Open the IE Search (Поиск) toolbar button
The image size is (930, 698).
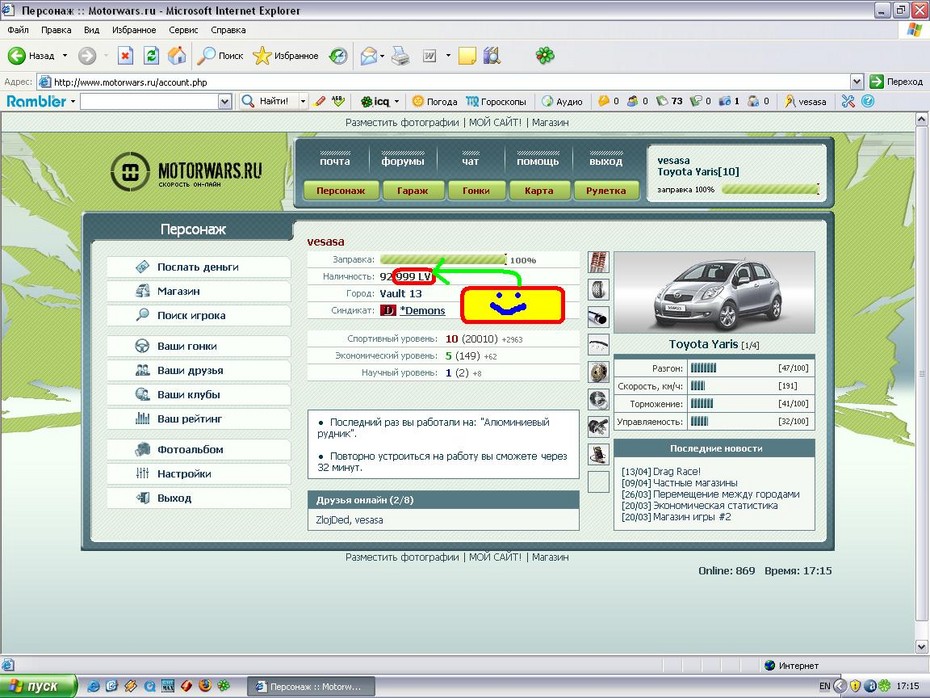(221, 56)
